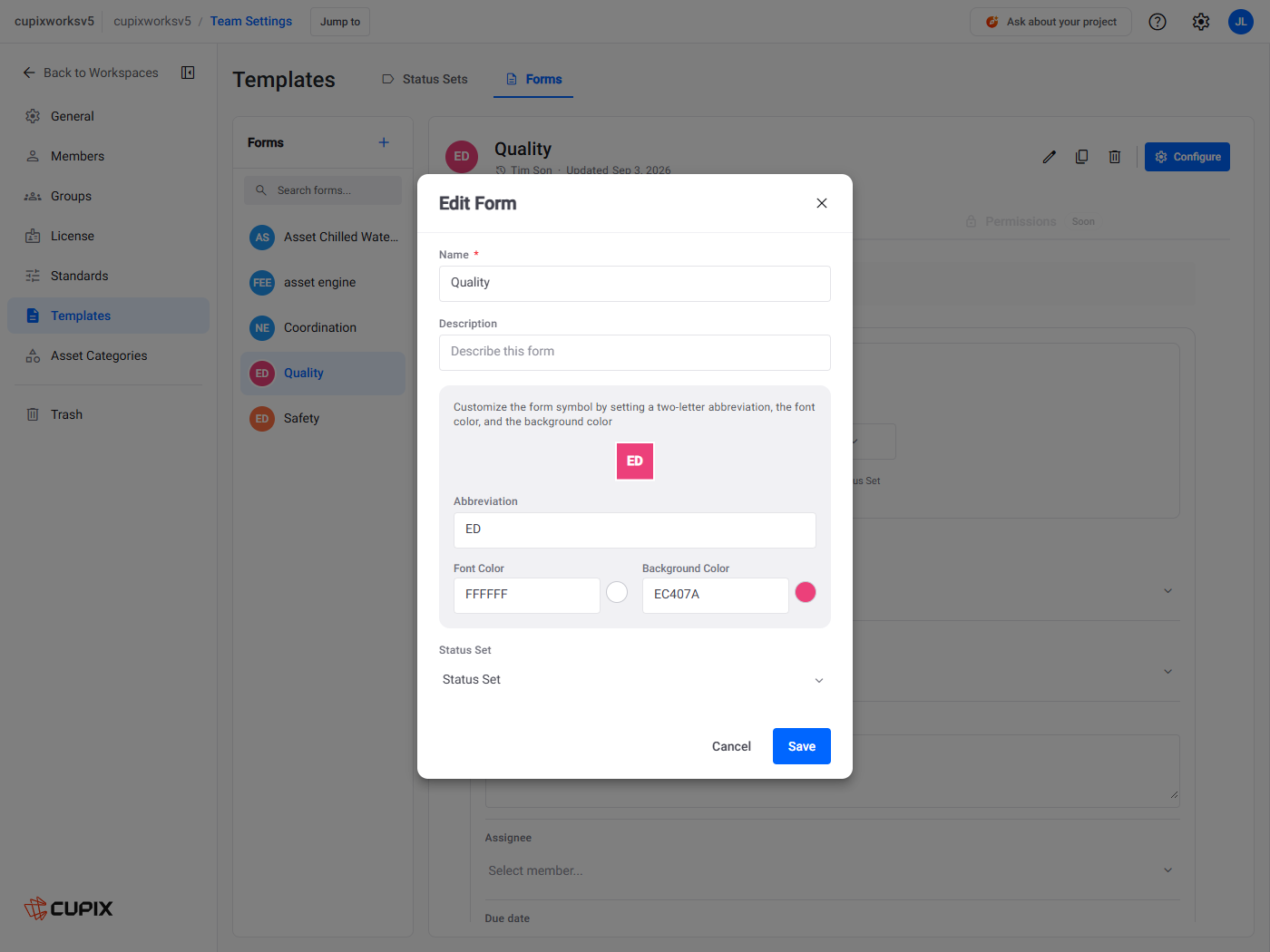Collapse the sidebar panel icon
Screen dimensions: 1270x952
click(188, 73)
